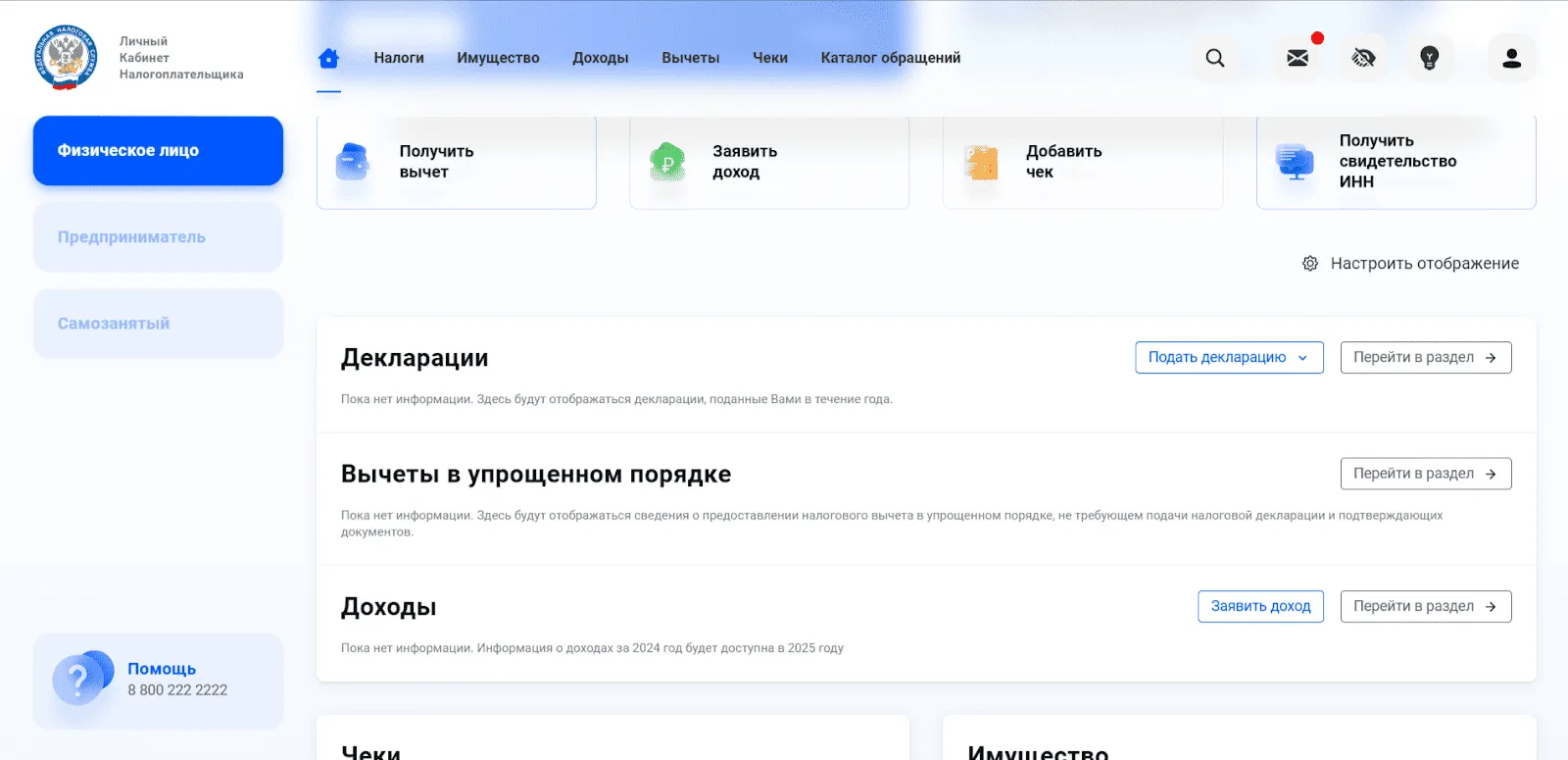
Task: Click the Заявить доход button in Доходы
Action: (x=1260, y=607)
